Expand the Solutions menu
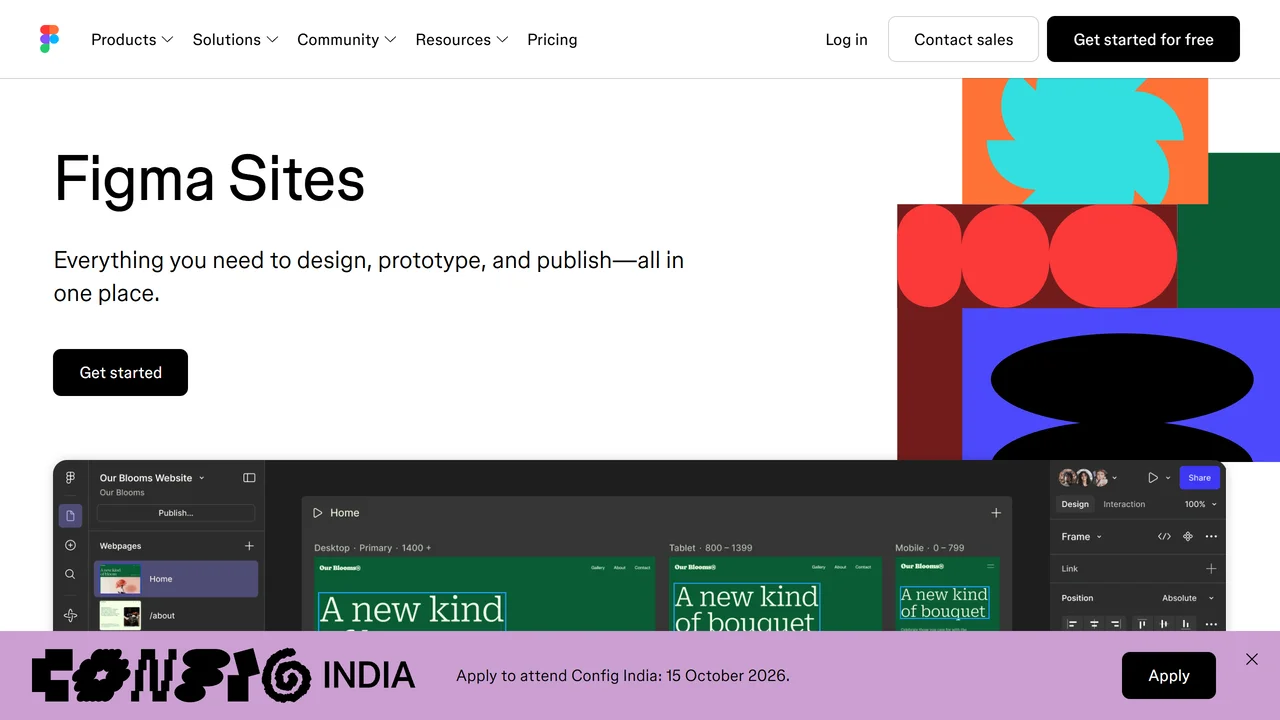 point(235,40)
